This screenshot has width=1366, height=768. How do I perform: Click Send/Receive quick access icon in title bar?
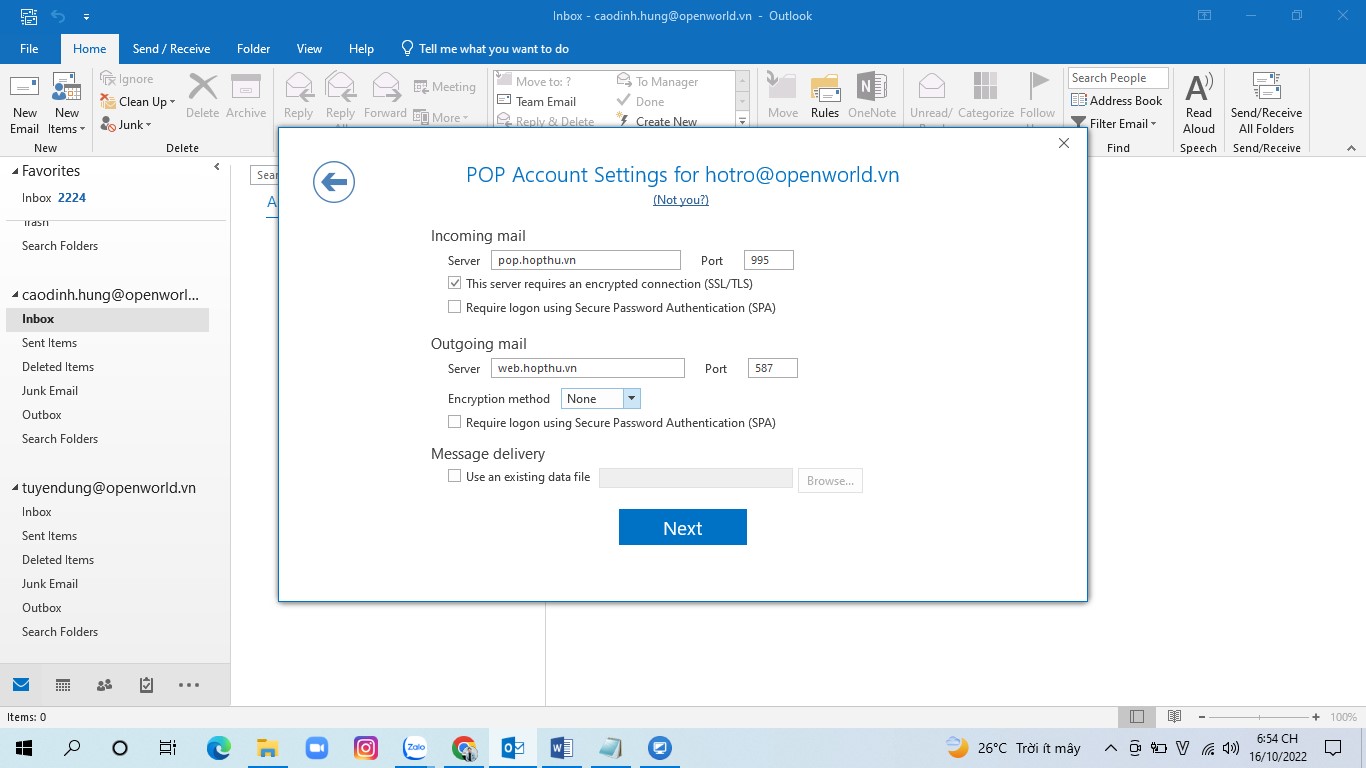(28, 16)
